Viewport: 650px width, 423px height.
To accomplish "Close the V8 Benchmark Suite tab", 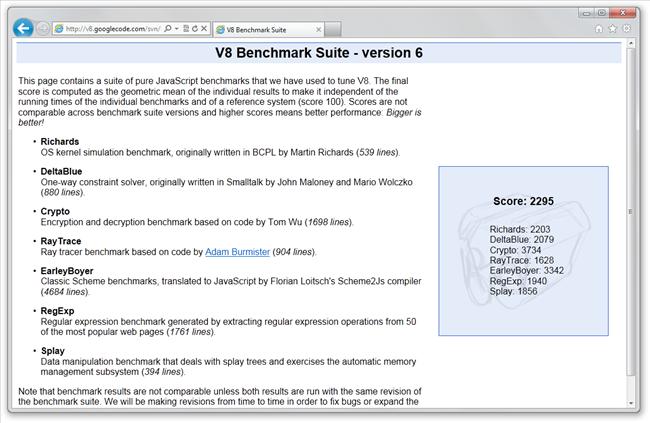I will pyautogui.click(x=318, y=29).
